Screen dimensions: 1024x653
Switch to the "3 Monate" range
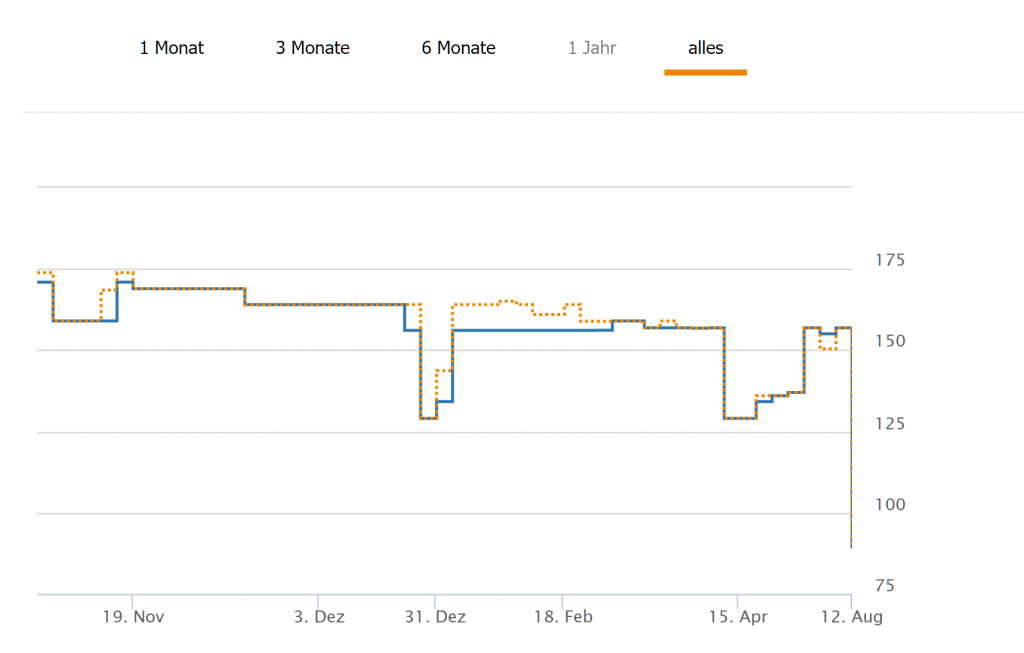pos(313,48)
